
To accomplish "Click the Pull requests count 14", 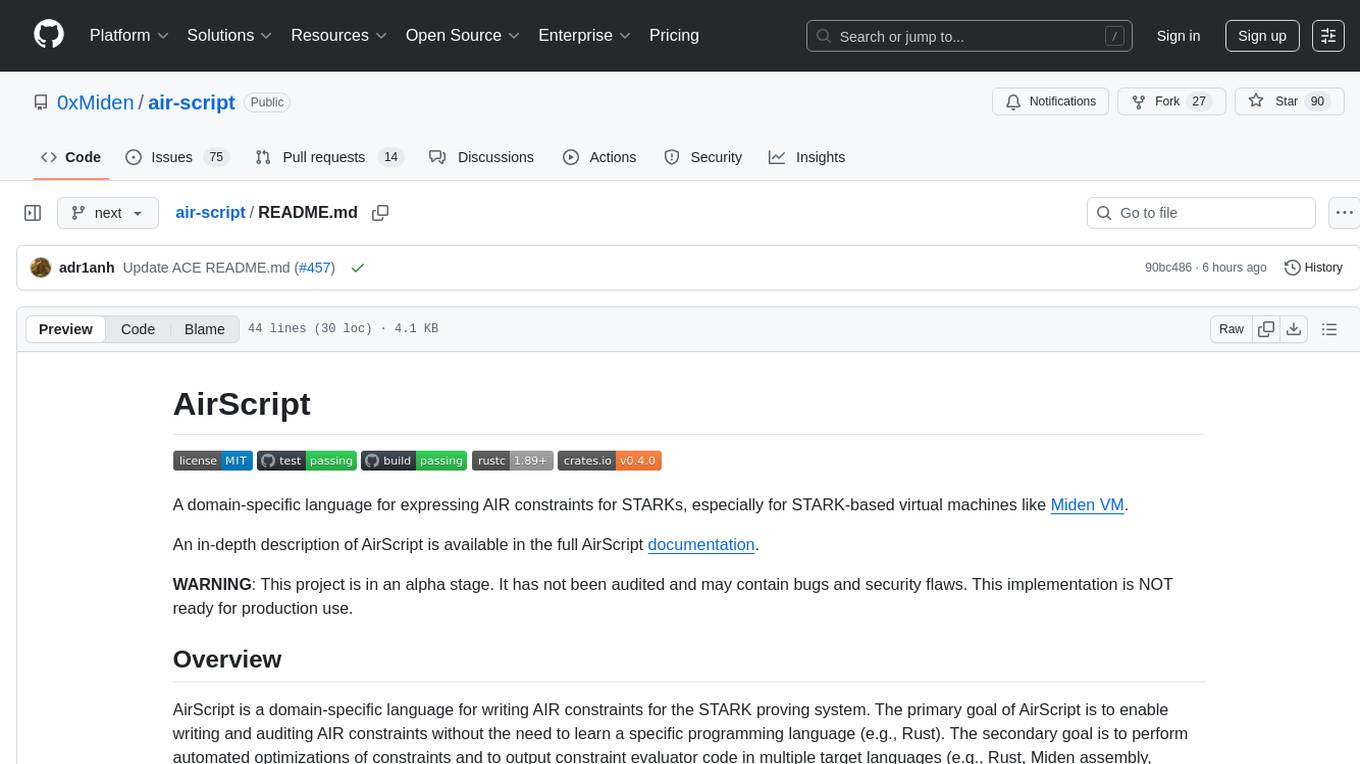I will point(391,157).
